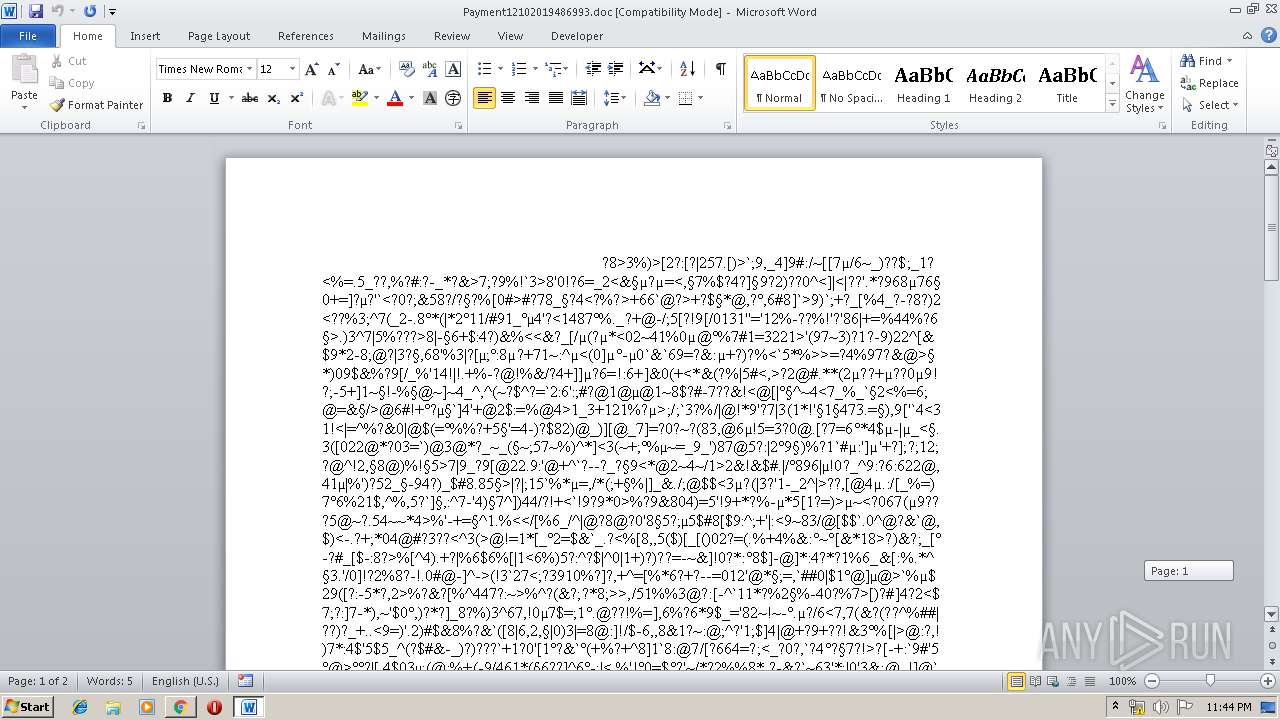
Task: Click the Print Layout view icon
Action: pyautogui.click(x=1016, y=681)
